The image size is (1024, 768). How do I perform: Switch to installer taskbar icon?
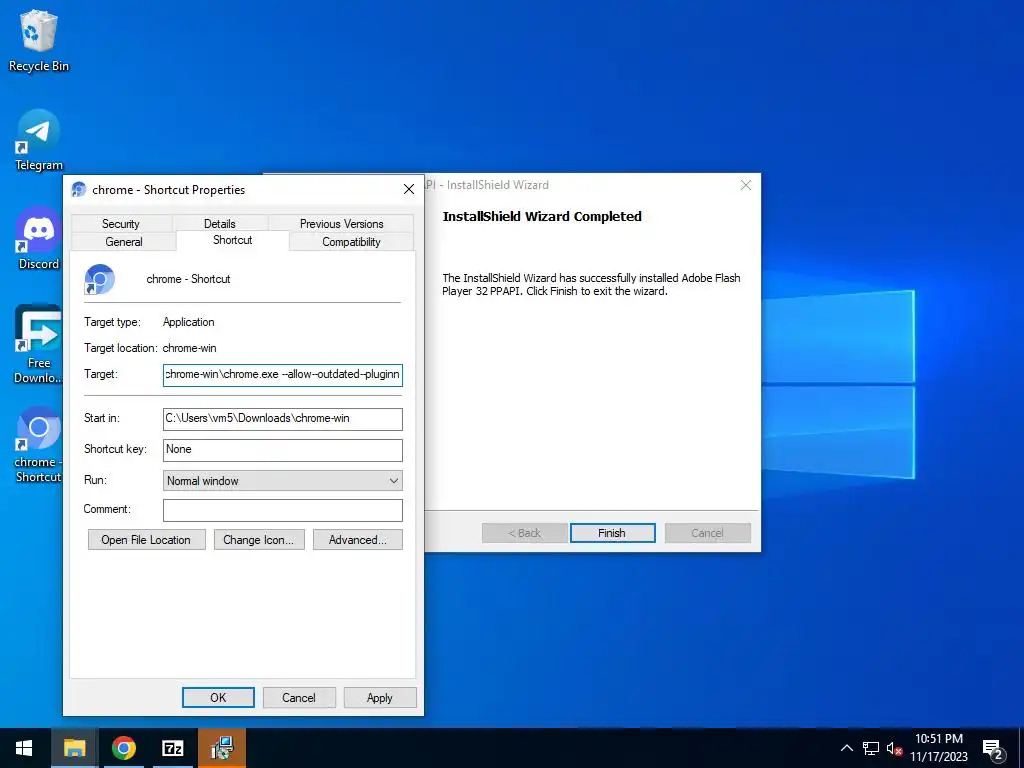click(x=222, y=748)
